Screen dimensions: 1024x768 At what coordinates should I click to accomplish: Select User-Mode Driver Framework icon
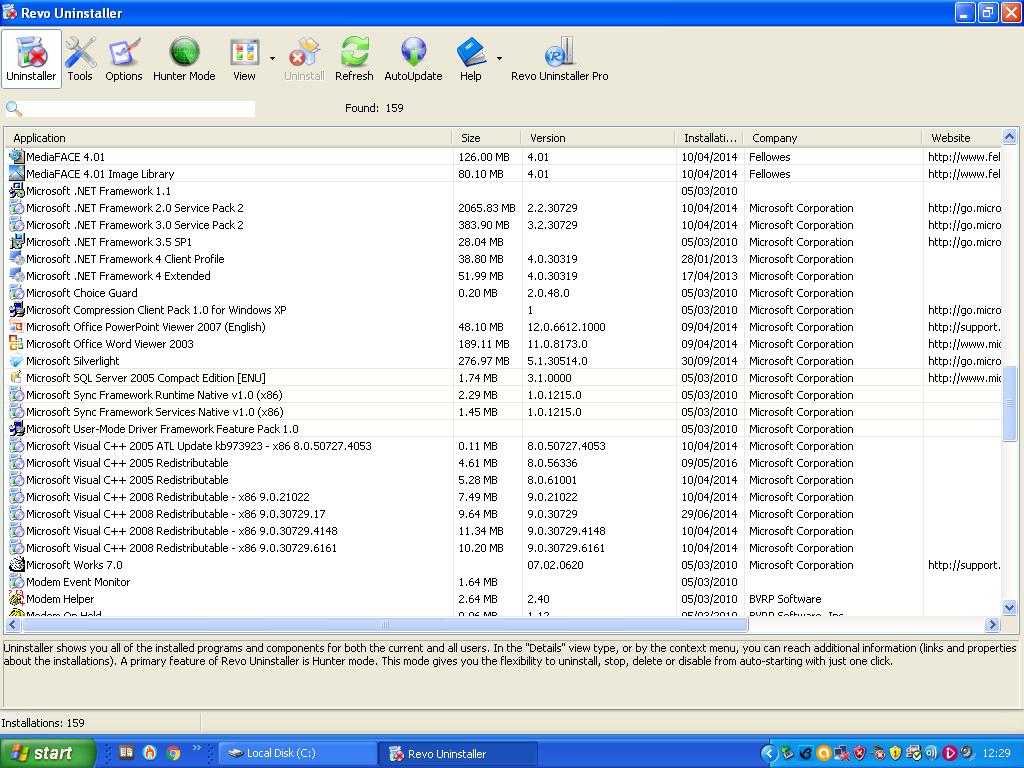tap(16, 428)
